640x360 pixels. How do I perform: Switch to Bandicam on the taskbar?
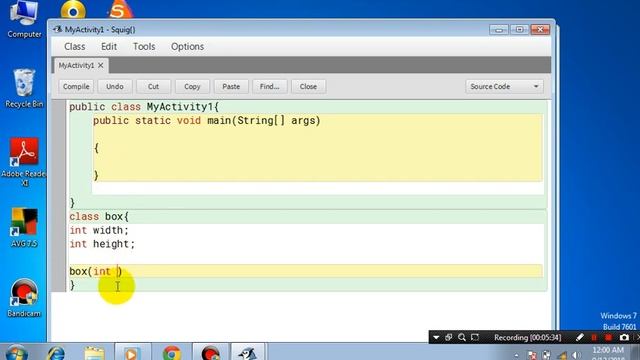pos(210,353)
